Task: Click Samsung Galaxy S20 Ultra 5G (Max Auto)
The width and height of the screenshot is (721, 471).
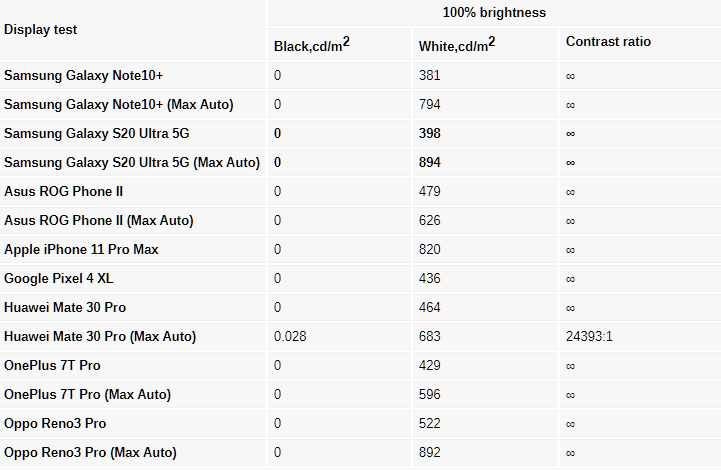Action: pyautogui.click(x=132, y=162)
